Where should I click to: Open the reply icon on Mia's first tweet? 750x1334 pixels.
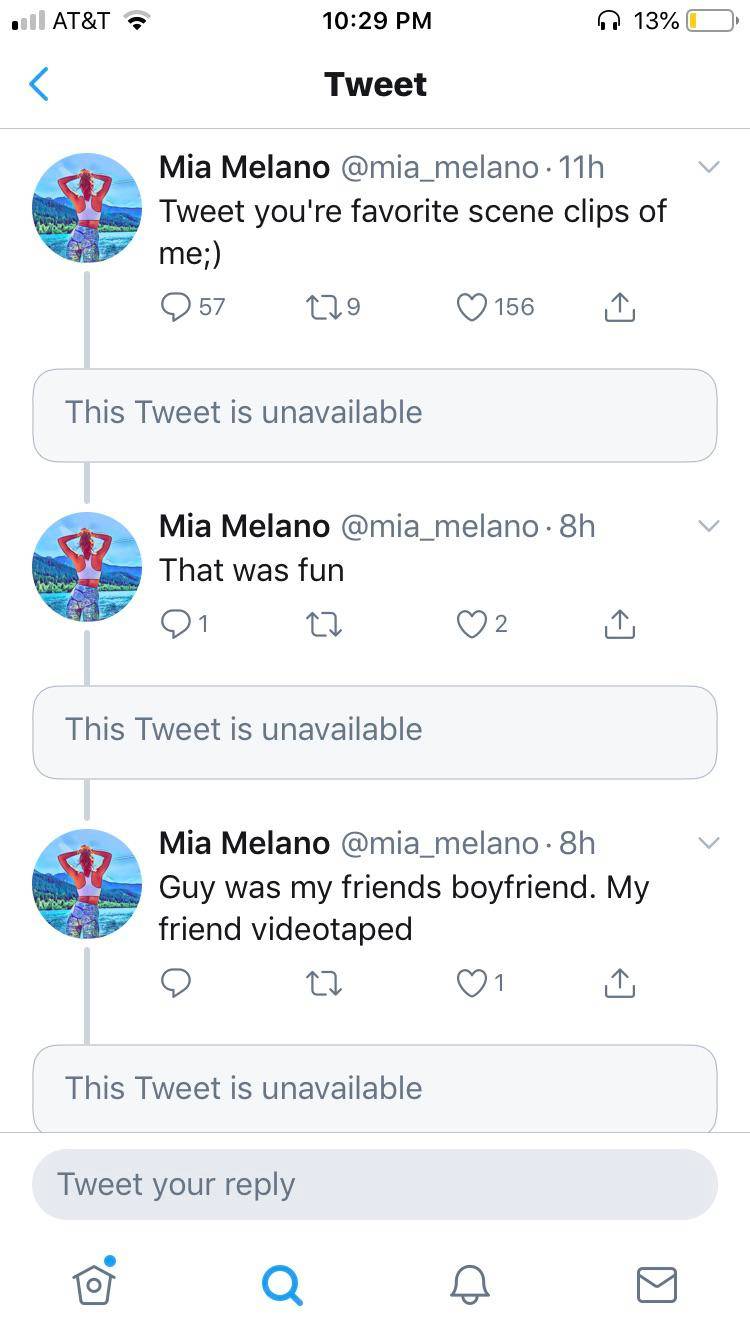(176, 307)
